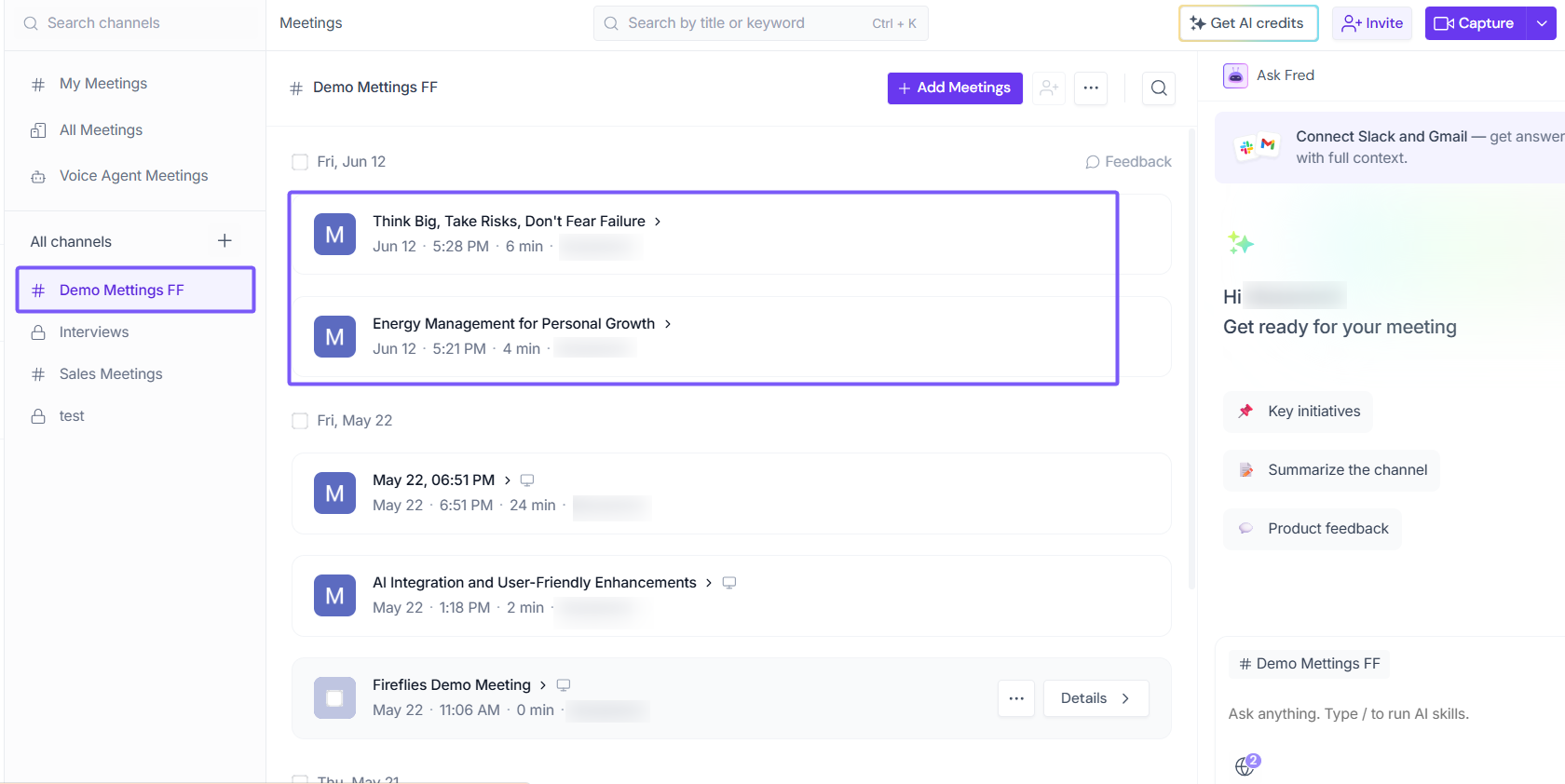Open Think Big, Take Risks, Don't Fear Failure title

point(509,222)
